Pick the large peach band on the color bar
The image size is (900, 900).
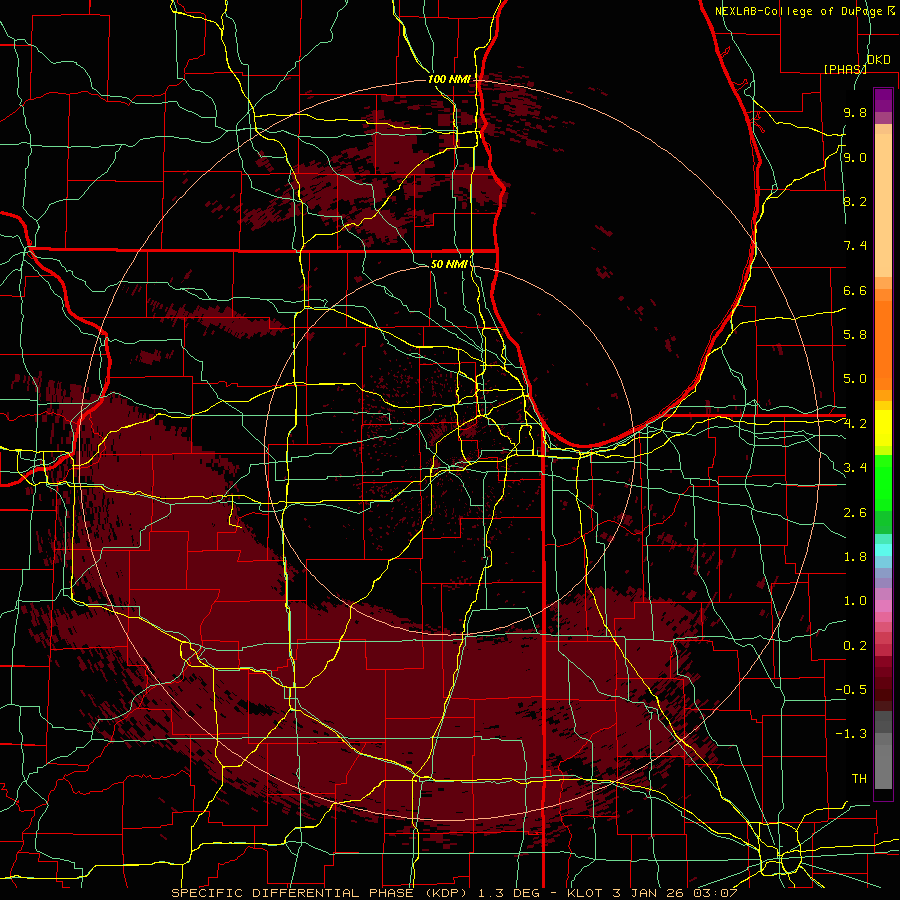[x=883, y=205]
